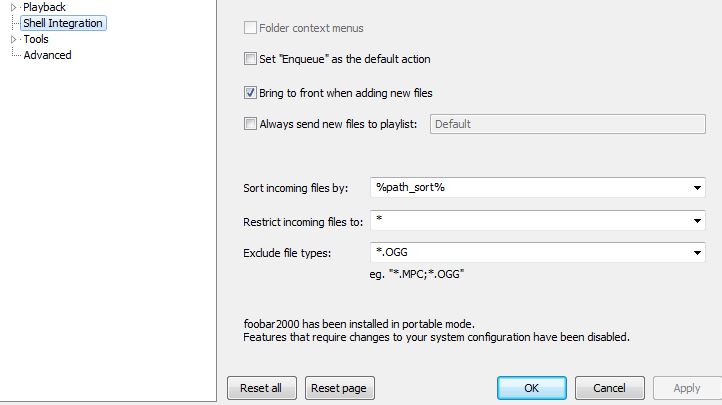Select Shell Integration in the tree
The height and width of the screenshot is (405, 722).
point(62,23)
